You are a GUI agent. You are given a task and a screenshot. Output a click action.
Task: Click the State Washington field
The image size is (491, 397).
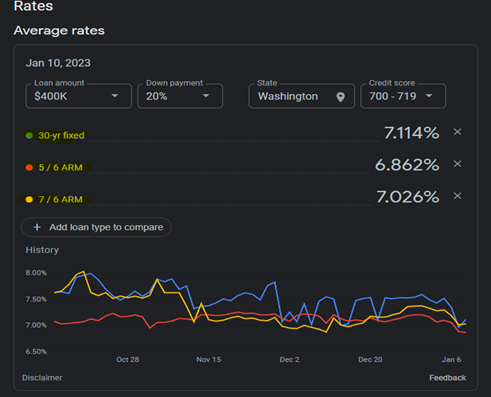(x=301, y=96)
